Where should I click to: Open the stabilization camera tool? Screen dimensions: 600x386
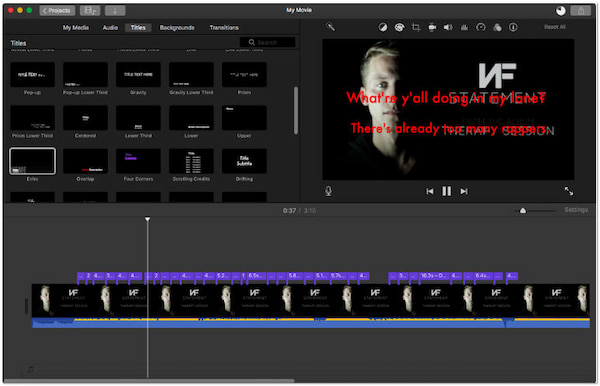[432, 27]
